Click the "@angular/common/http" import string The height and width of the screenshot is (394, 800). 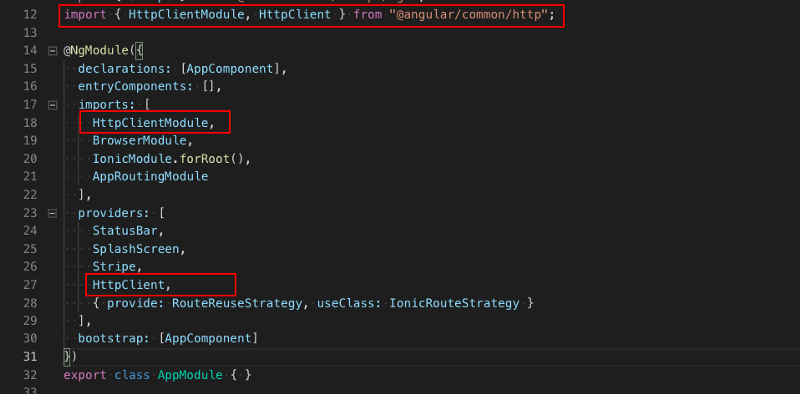(468, 15)
